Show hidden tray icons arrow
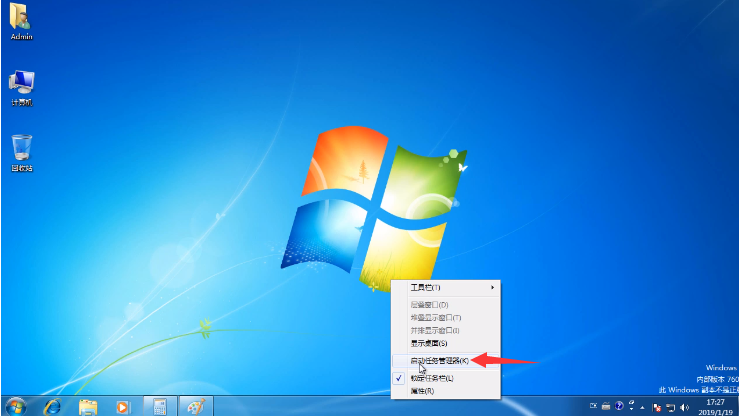This screenshot has height=416, width=739. 642,408
